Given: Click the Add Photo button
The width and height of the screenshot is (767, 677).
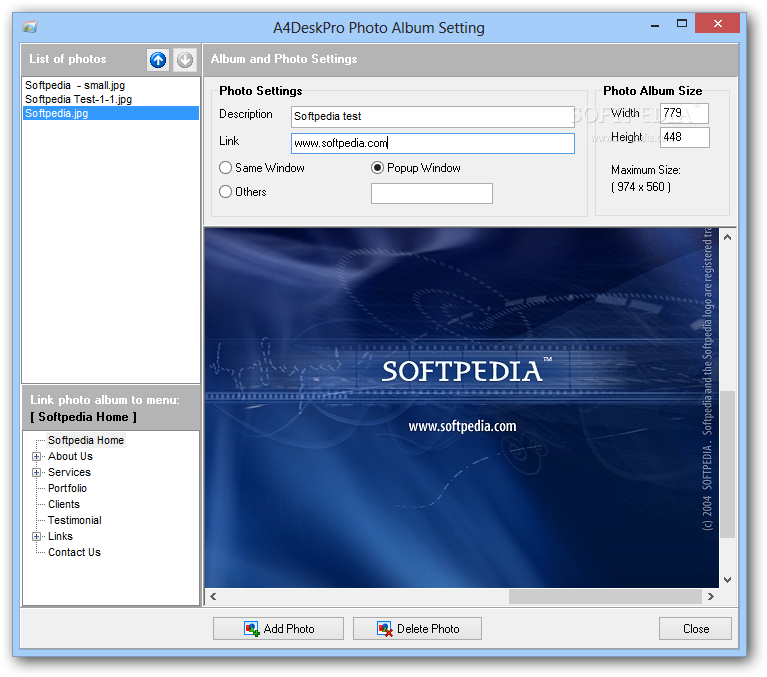Looking at the screenshot, I should 278,629.
